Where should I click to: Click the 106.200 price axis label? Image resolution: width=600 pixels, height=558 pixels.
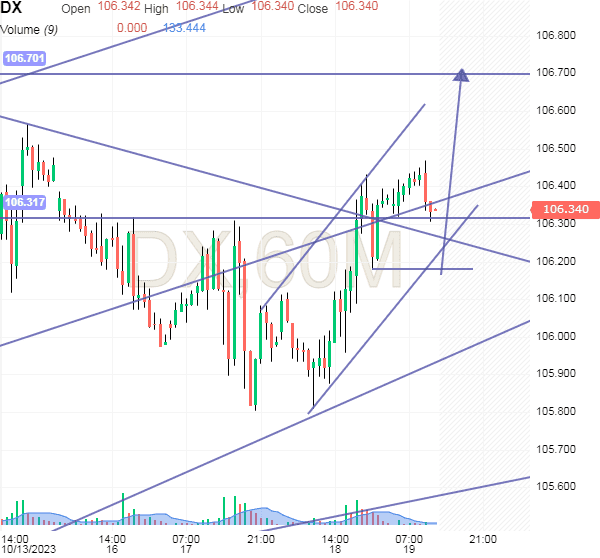(556, 261)
